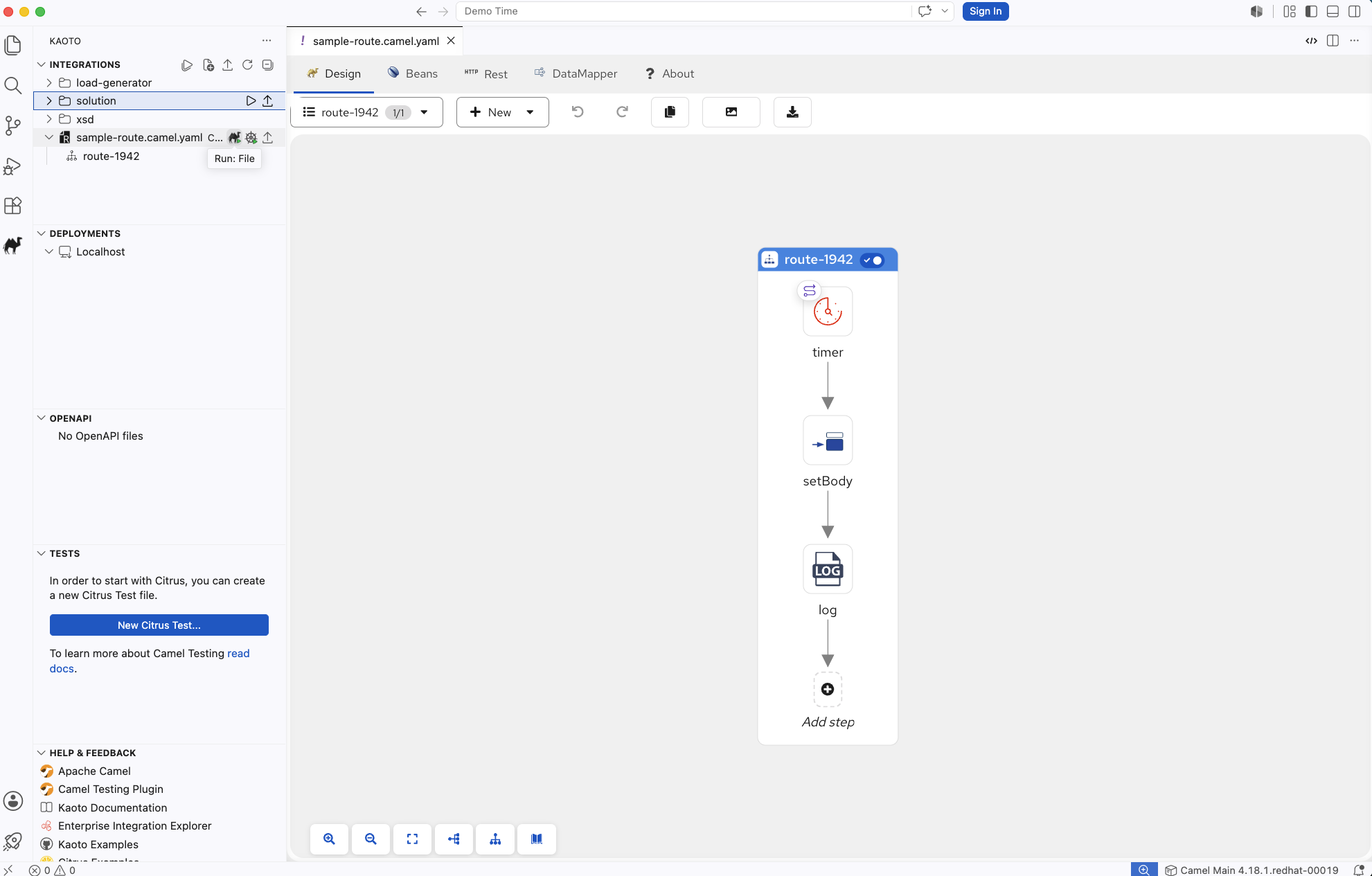Open the Accounts menu in the activity bar
Image resolution: width=1372 pixels, height=876 pixels.
point(13,801)
